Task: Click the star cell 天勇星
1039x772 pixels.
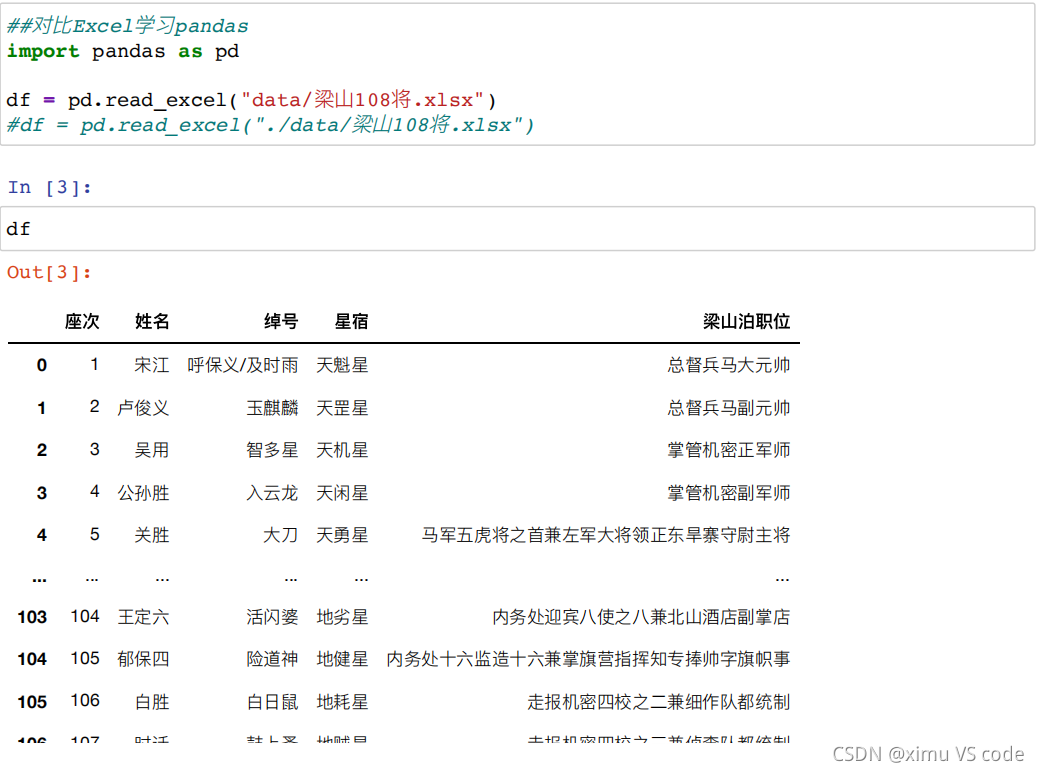Action: point(342,535)
